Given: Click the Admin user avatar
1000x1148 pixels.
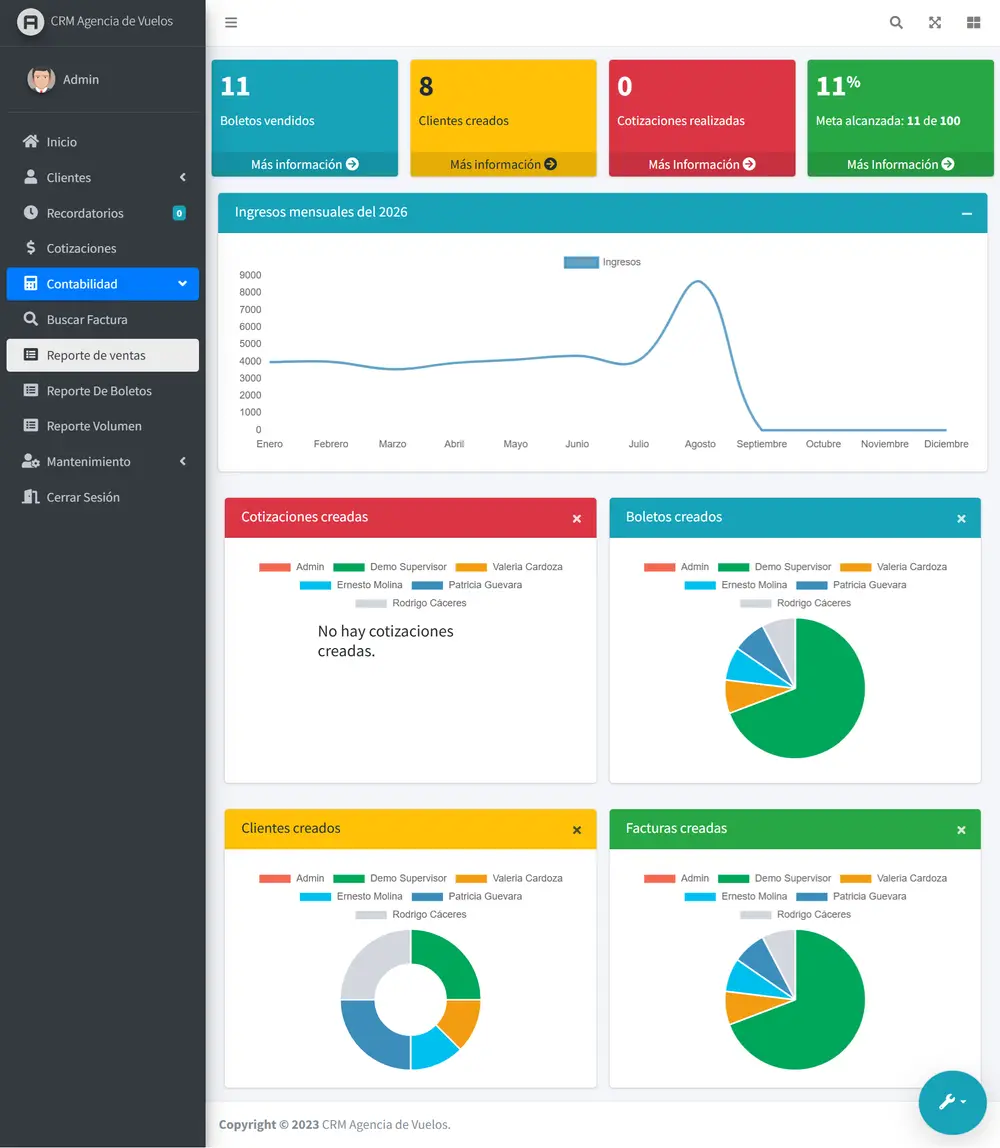Looking at the screenshot, I should click(x=41, y=80).
